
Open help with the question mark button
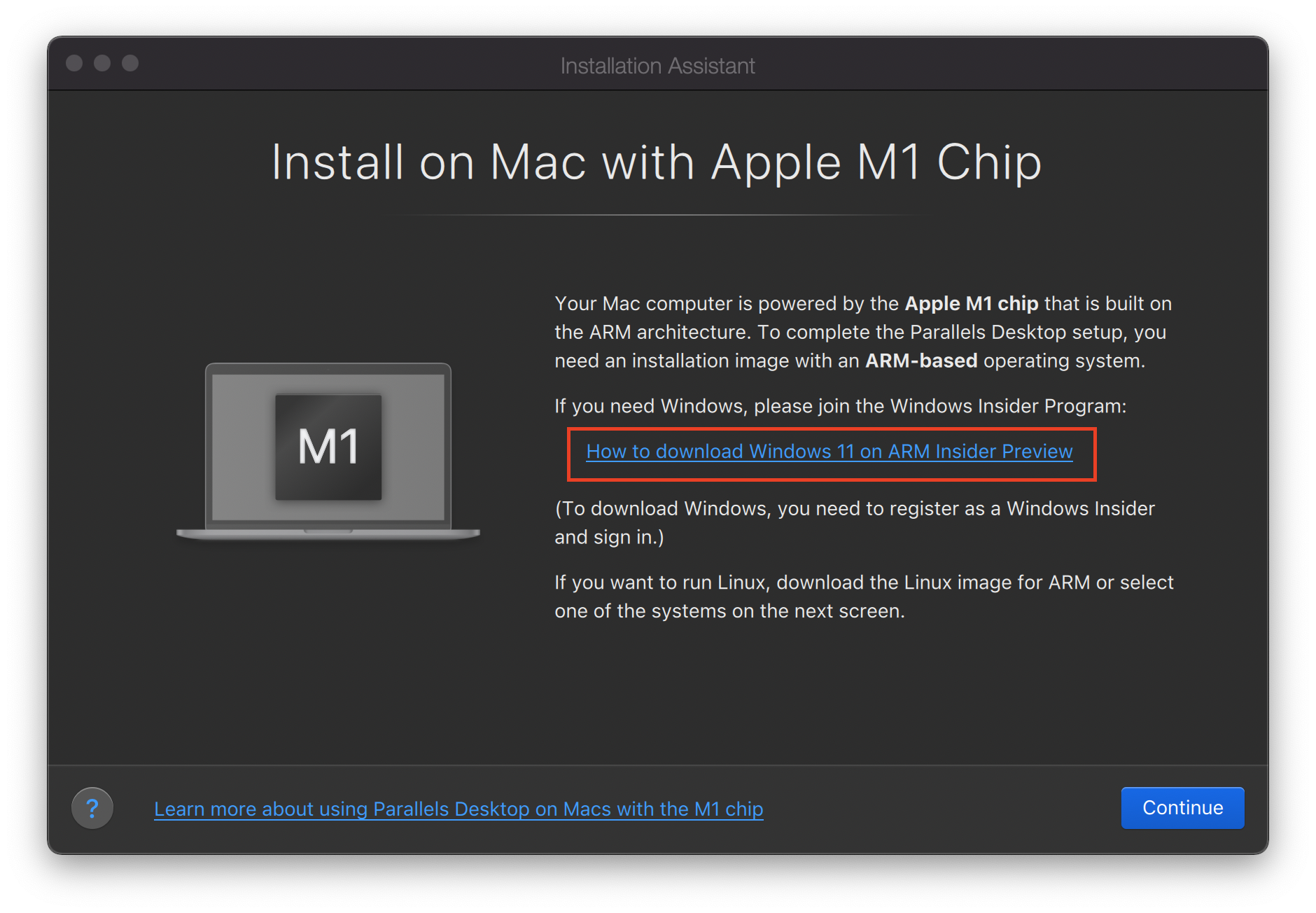click(92, 808)
